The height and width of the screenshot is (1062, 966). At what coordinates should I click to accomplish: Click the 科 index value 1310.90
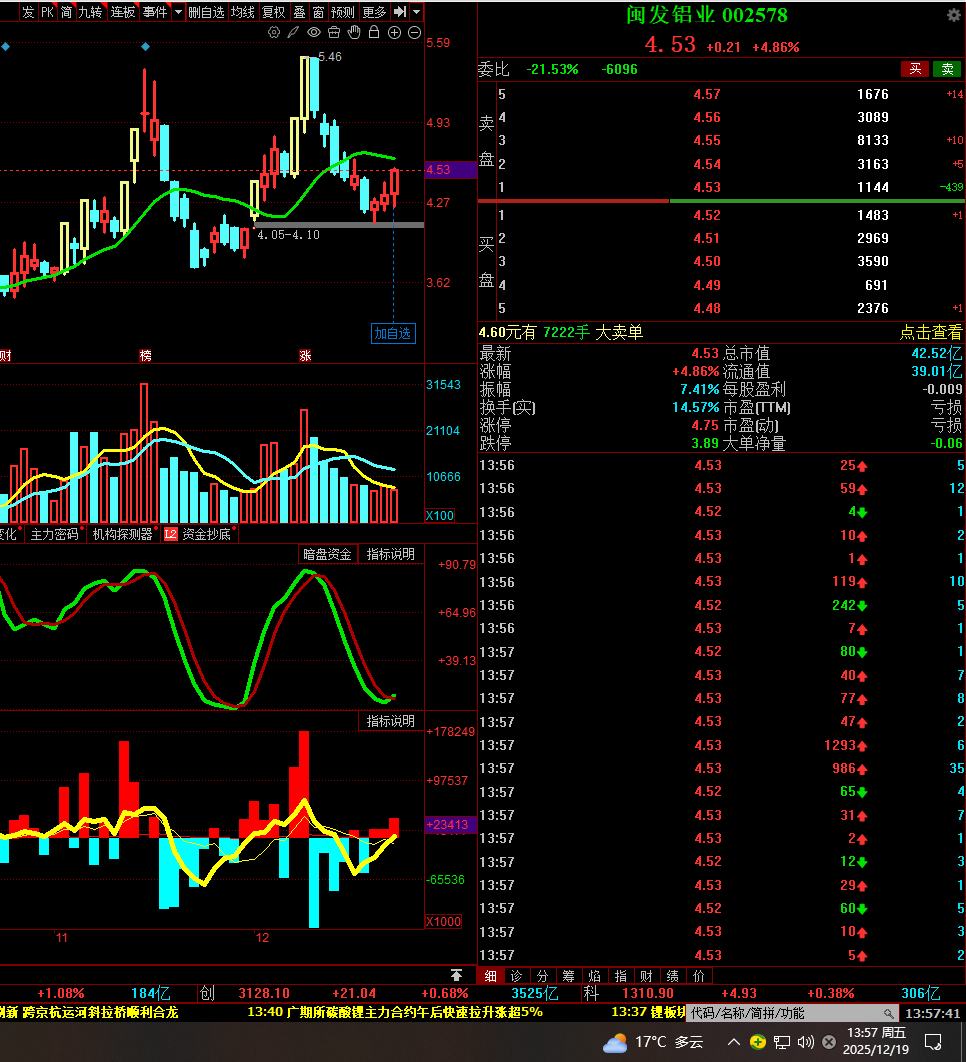coord(648,993)
